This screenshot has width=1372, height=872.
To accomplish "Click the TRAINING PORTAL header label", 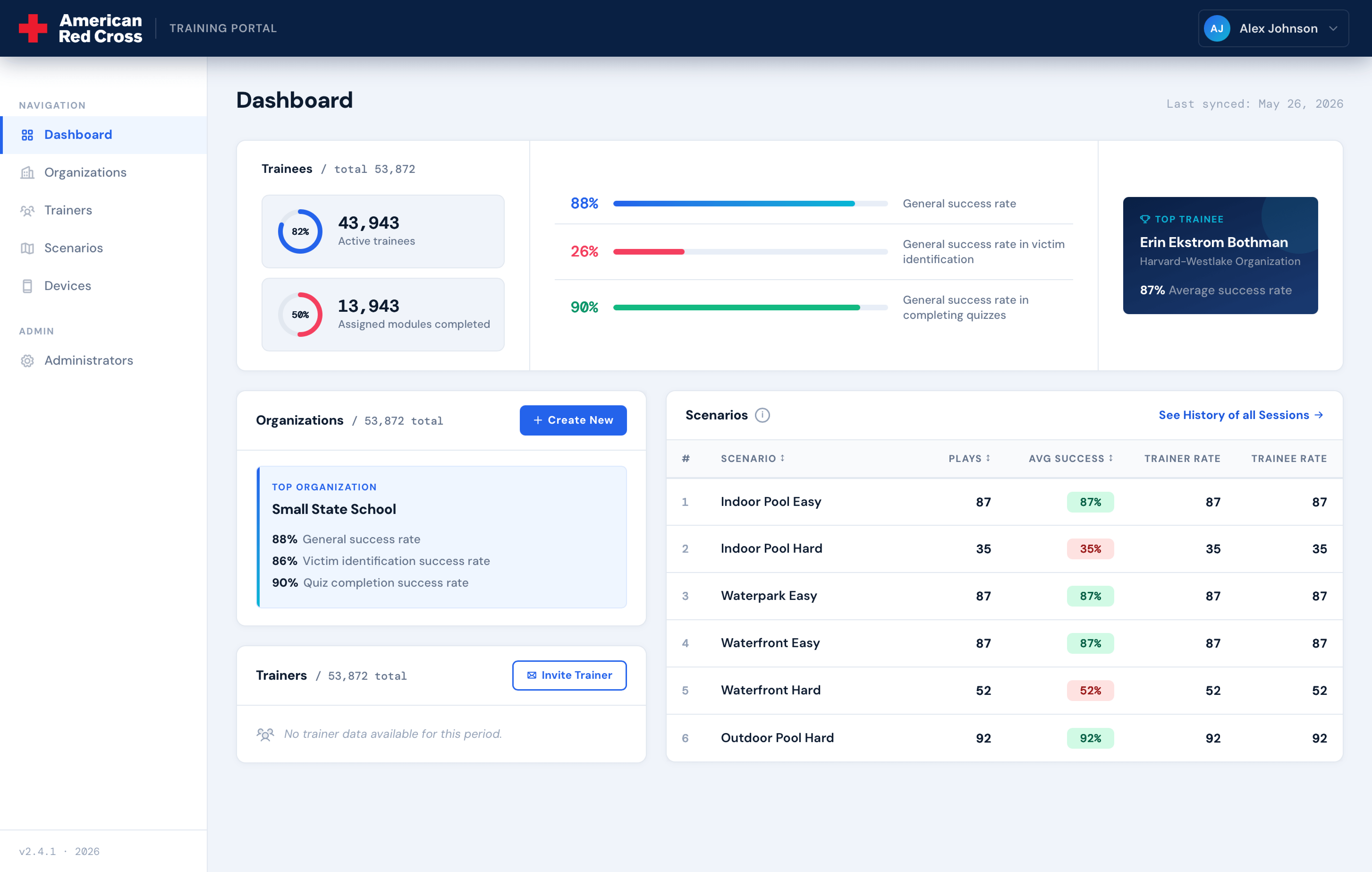I will point(223,29).
